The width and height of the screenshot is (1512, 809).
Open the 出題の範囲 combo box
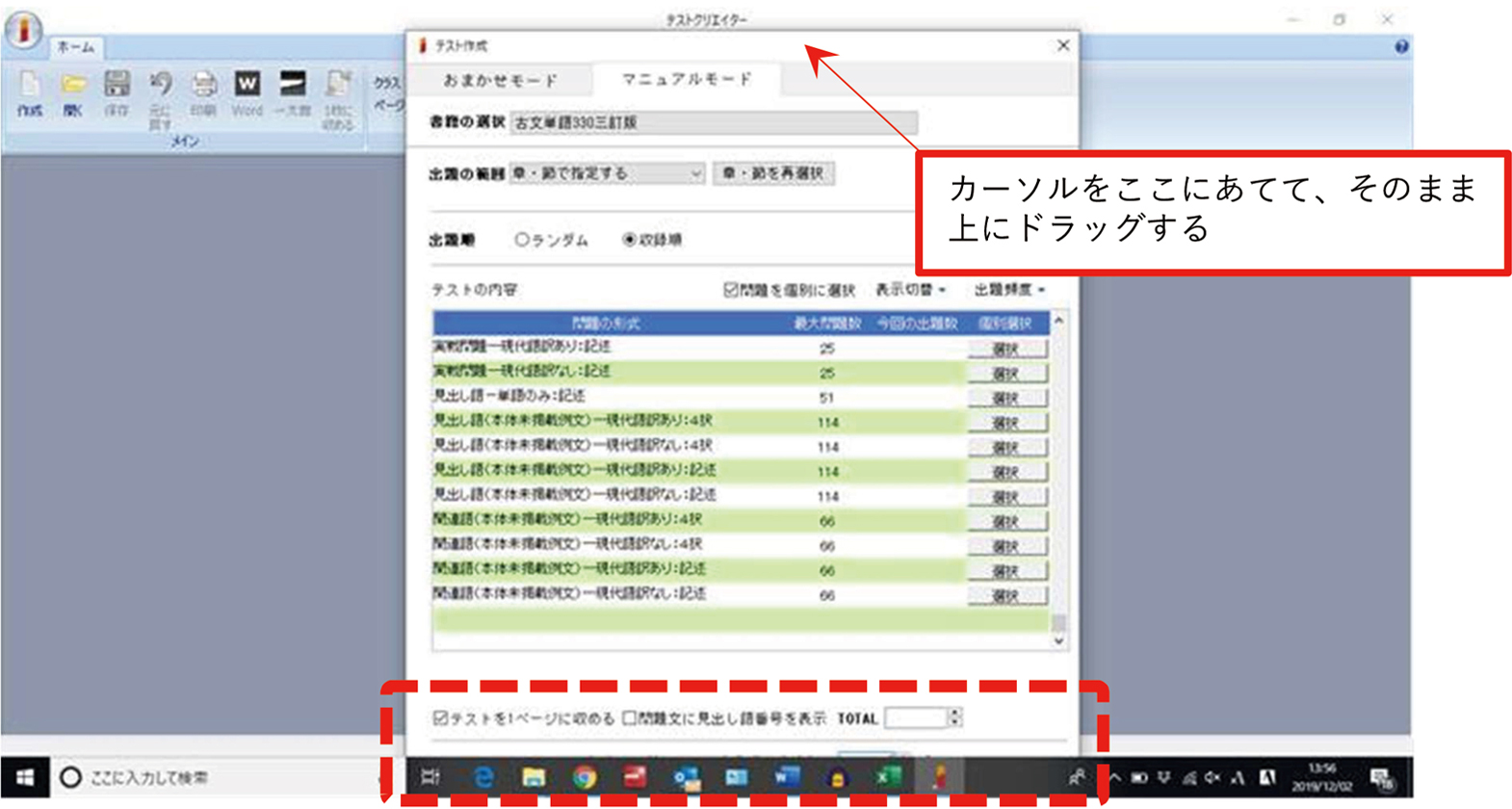607,174
